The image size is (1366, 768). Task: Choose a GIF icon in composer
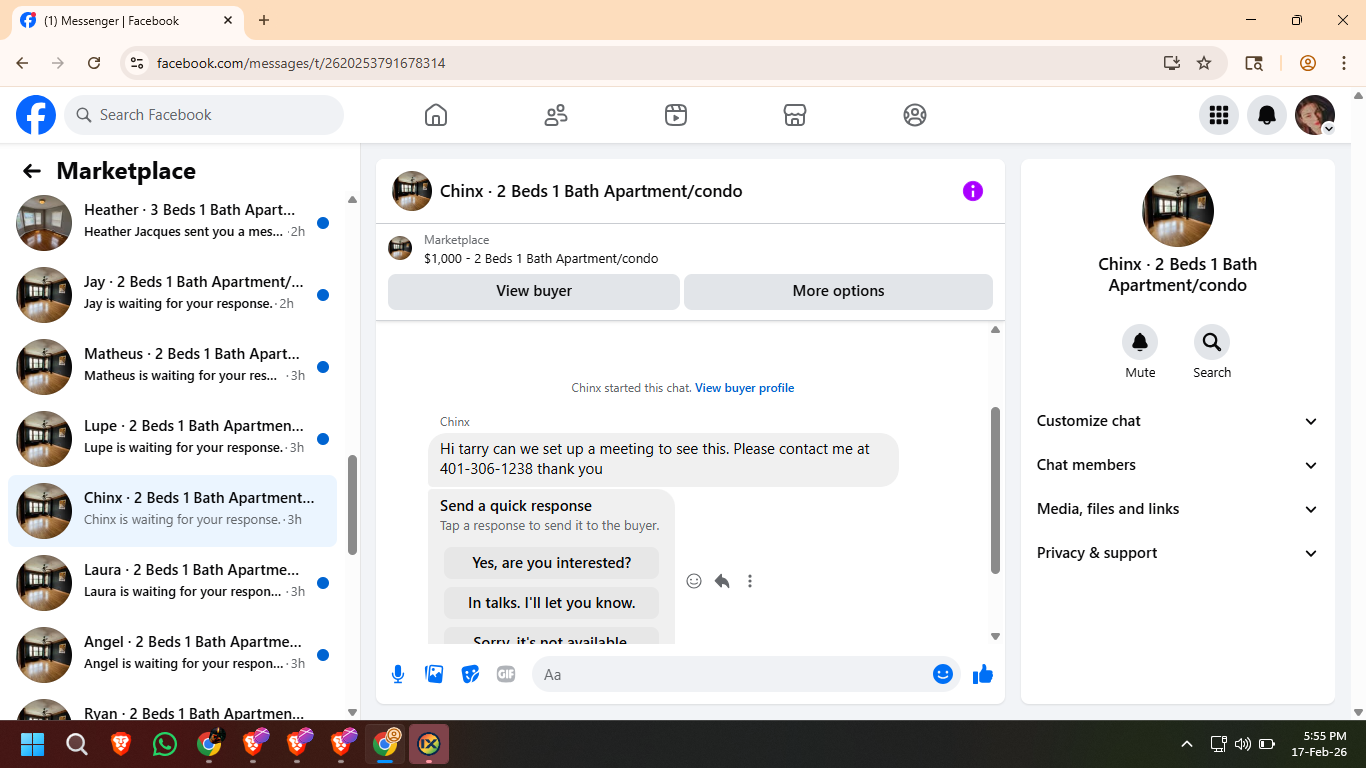point(506,674)
